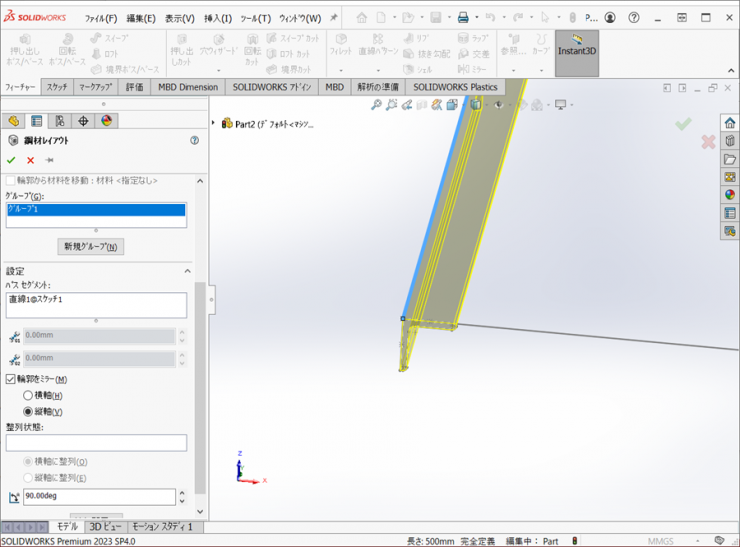The image size is (740, 547).
Task: Switch to the スケッチ tab
Action: click(x=57, y=87)
